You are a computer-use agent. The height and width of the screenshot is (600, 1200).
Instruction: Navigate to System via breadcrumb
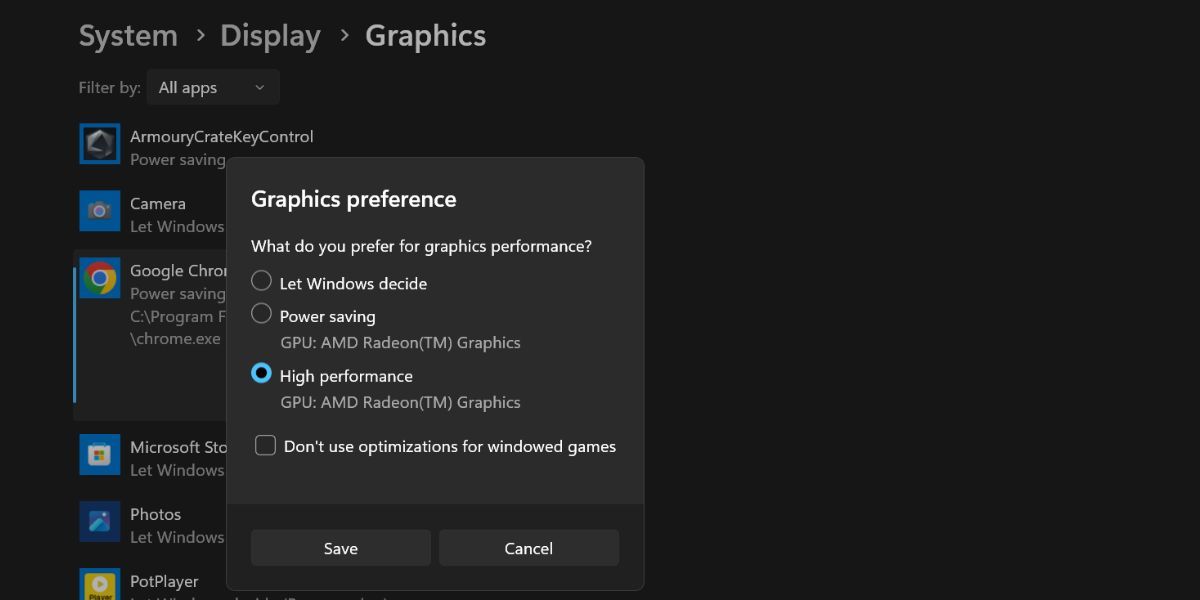pyautogui.click(x=127, y=35)
